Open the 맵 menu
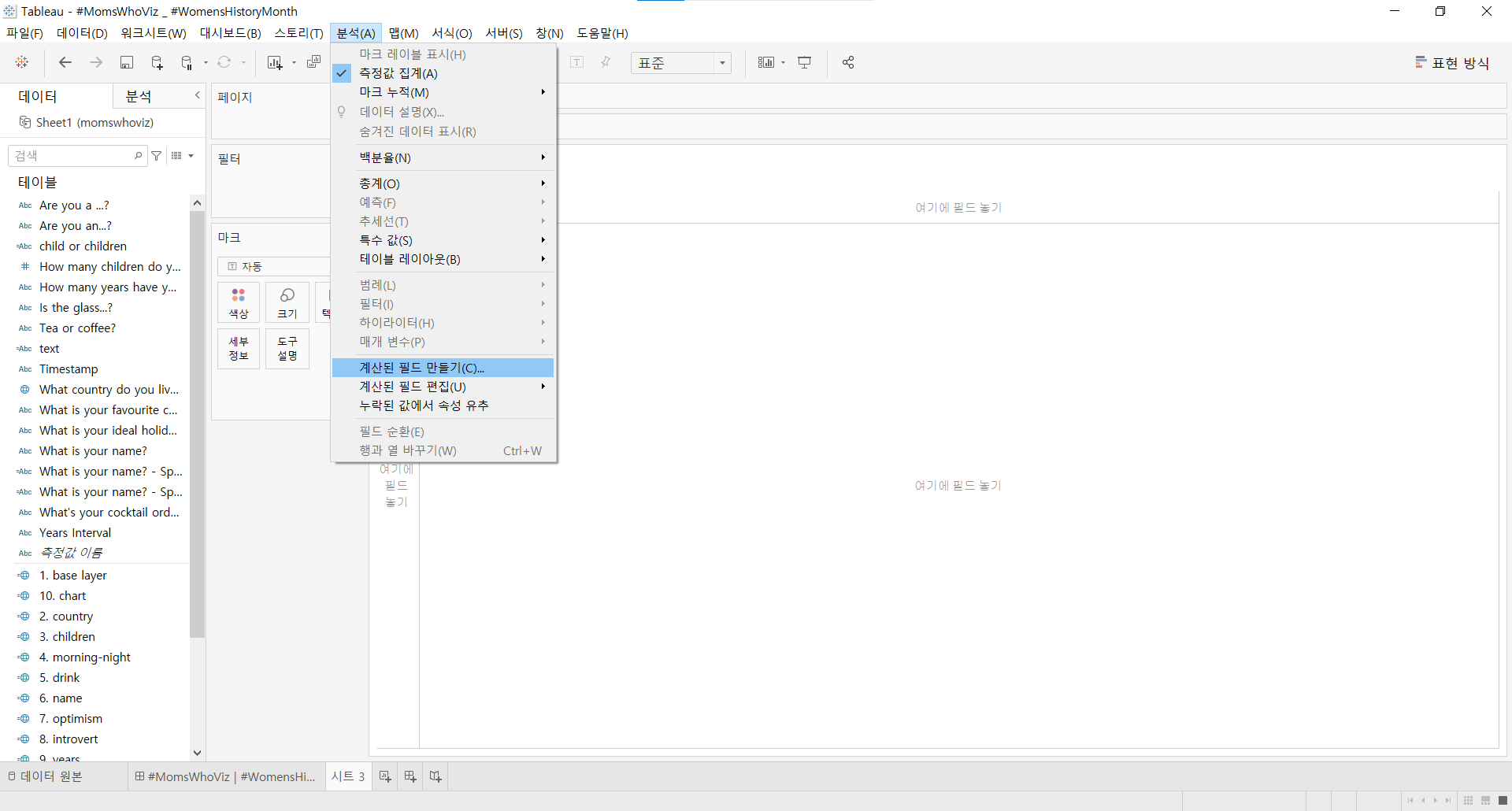 pos(403,33)
